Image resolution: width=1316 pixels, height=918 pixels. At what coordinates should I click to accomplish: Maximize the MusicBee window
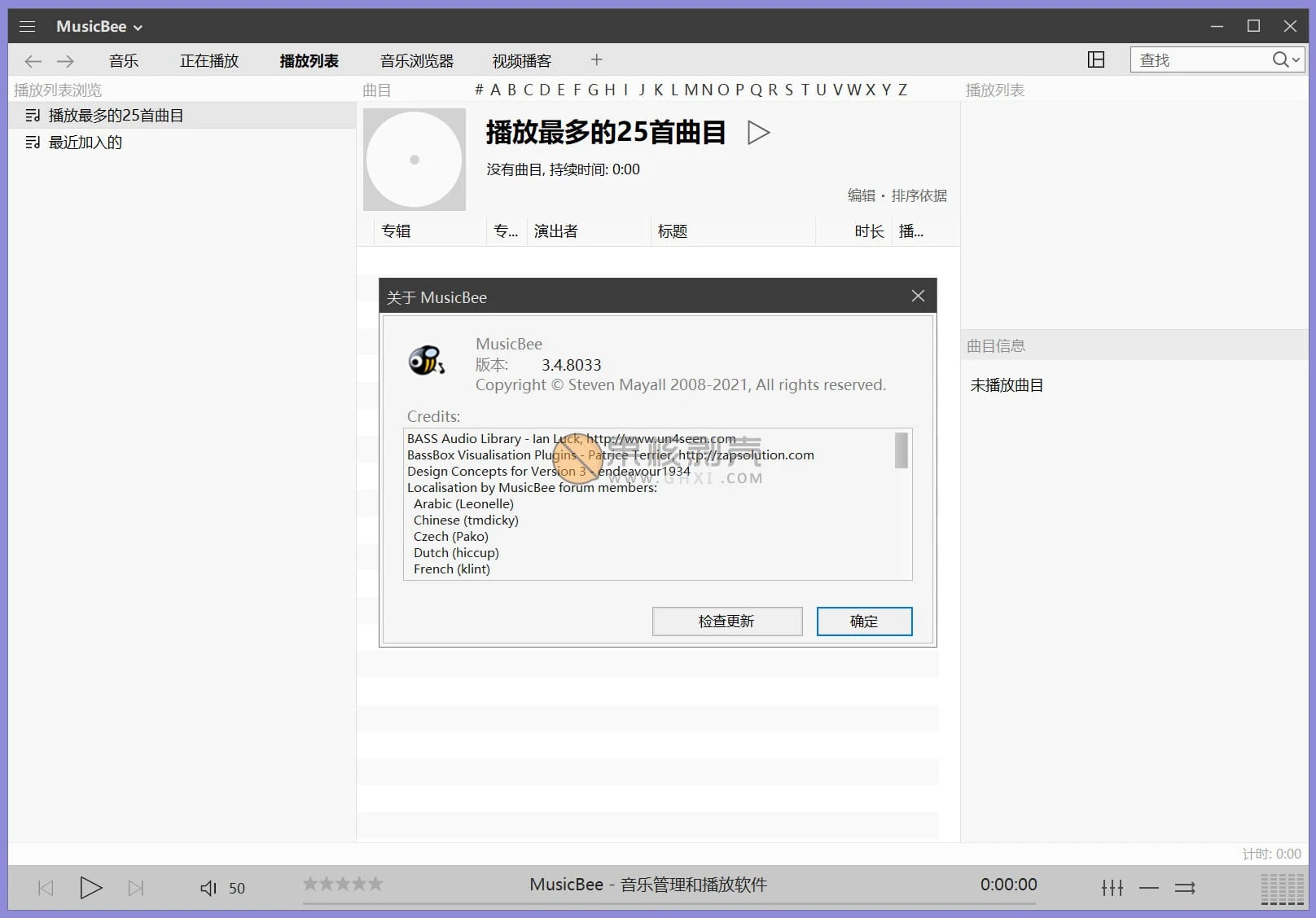point(1253,26)
